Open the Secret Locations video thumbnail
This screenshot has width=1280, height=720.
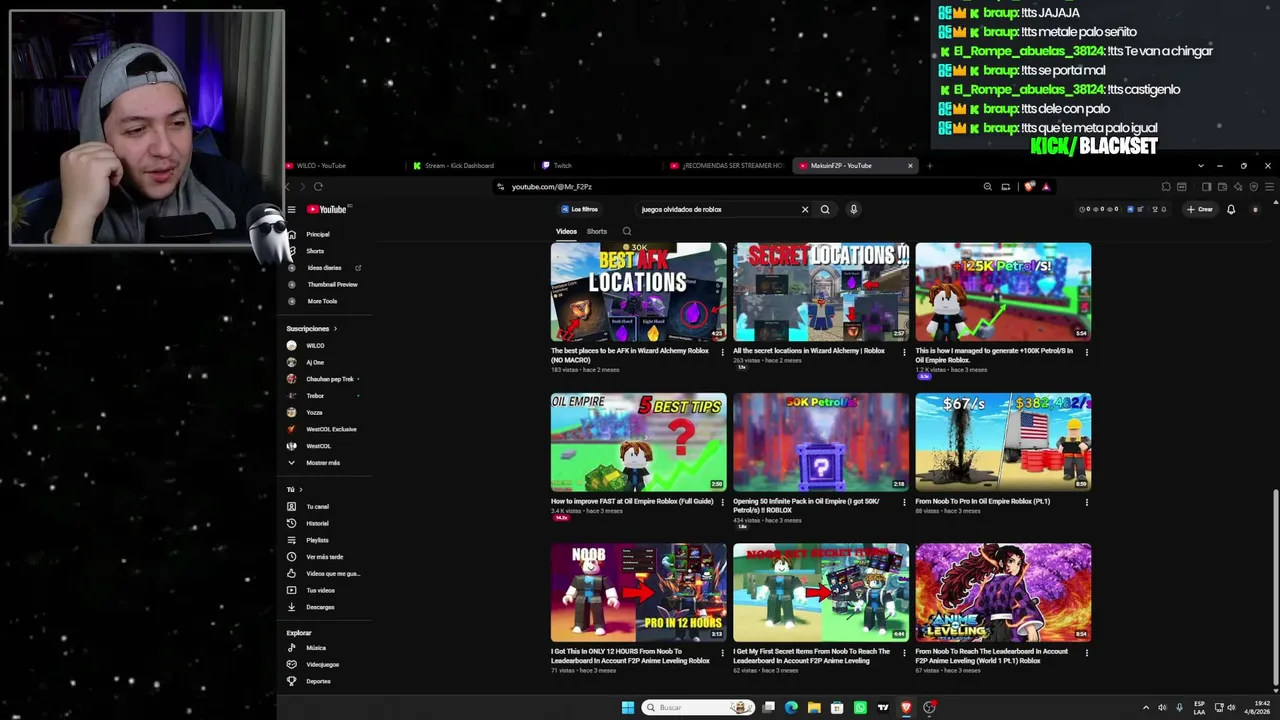(x=821, y=292)
